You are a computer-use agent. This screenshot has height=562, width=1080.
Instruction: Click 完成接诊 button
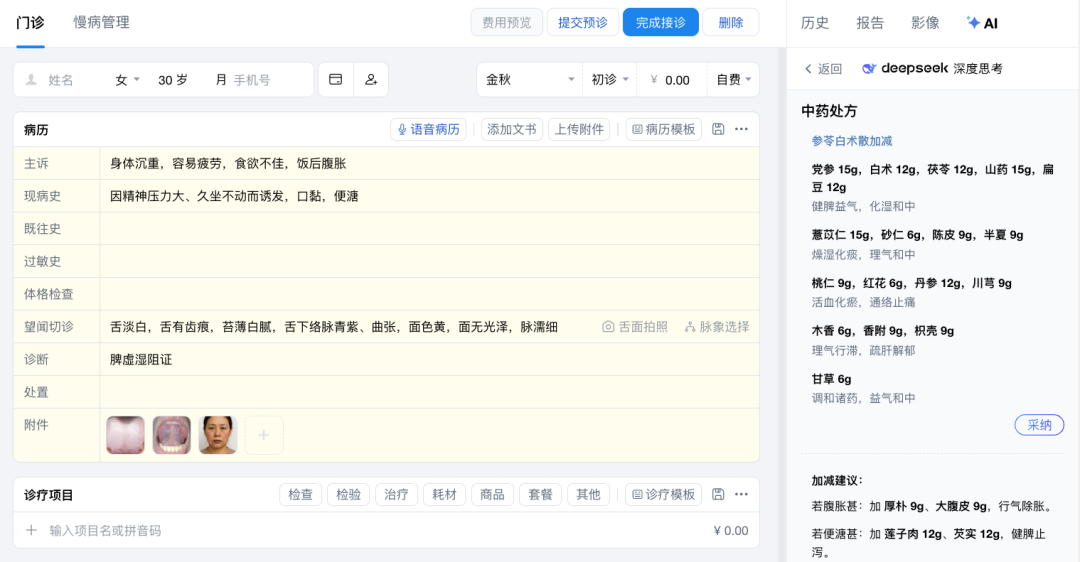tap(660, 22)
